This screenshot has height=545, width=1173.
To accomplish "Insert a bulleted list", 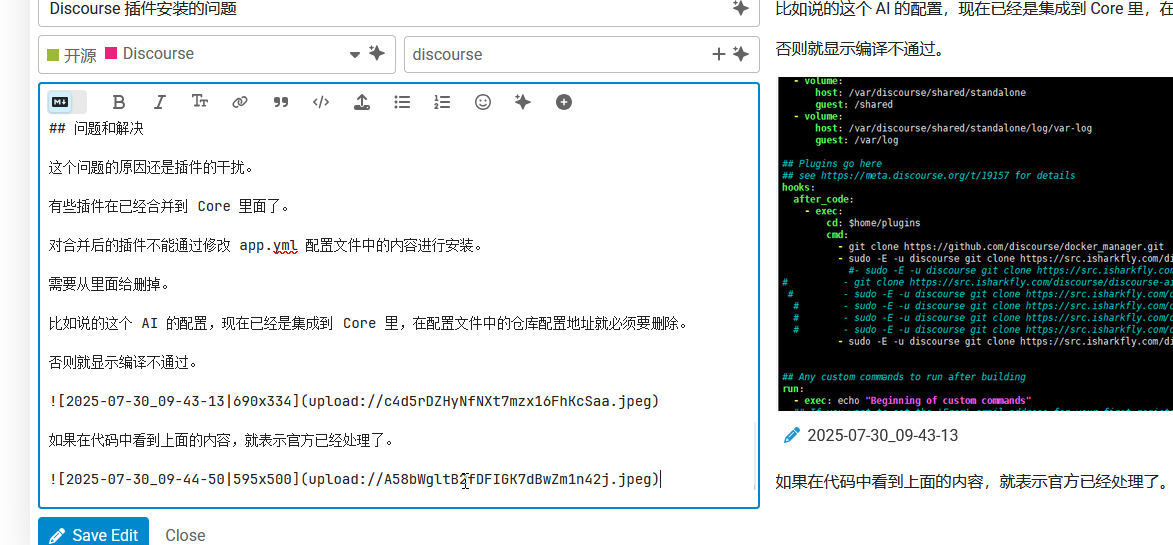I will 402,102.
